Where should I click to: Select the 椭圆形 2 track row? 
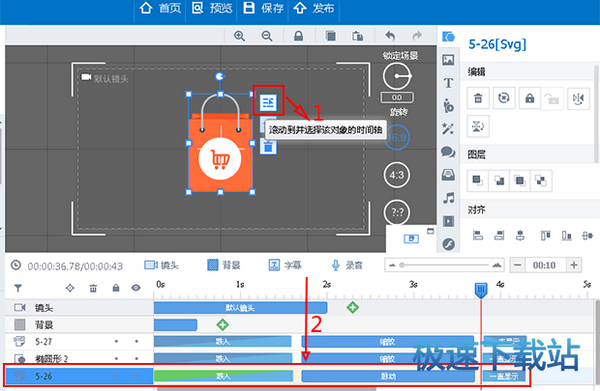pos(79,358)
